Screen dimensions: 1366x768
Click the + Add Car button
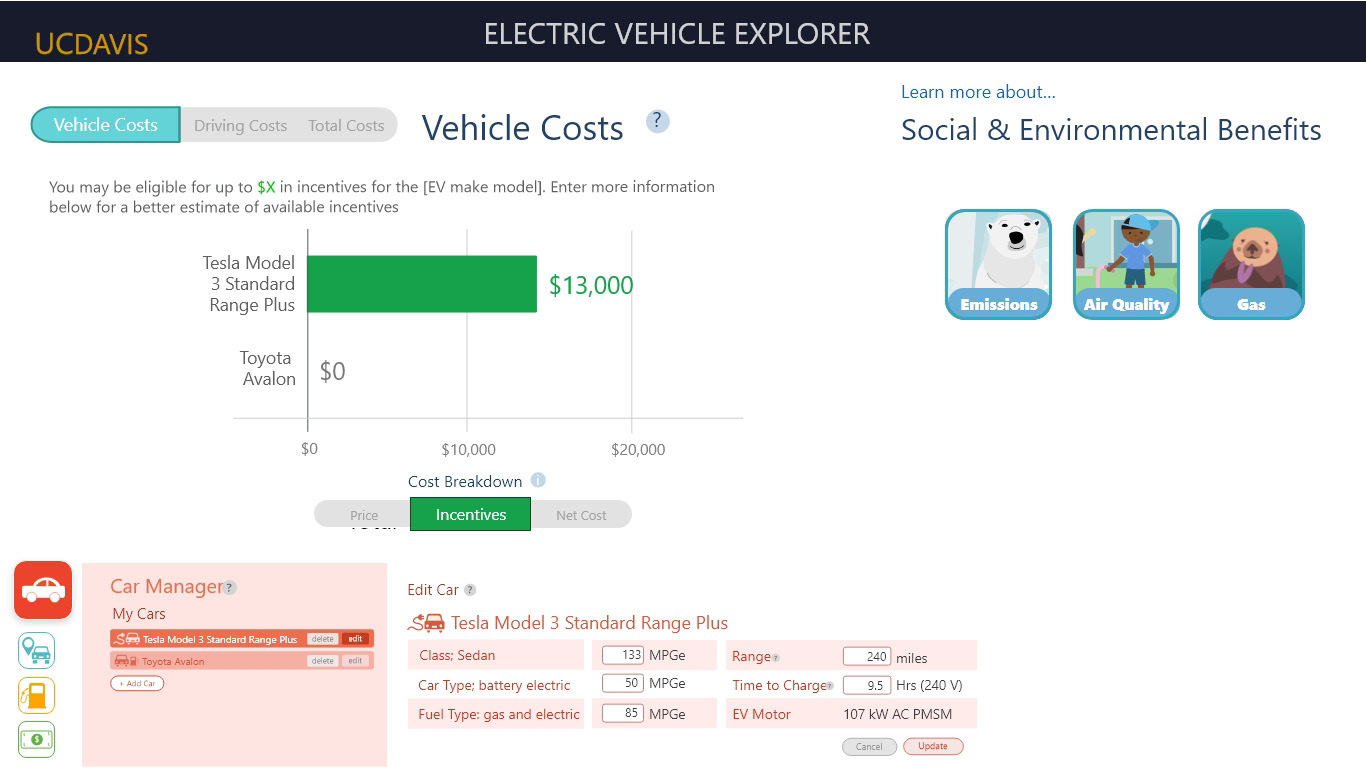137,683
